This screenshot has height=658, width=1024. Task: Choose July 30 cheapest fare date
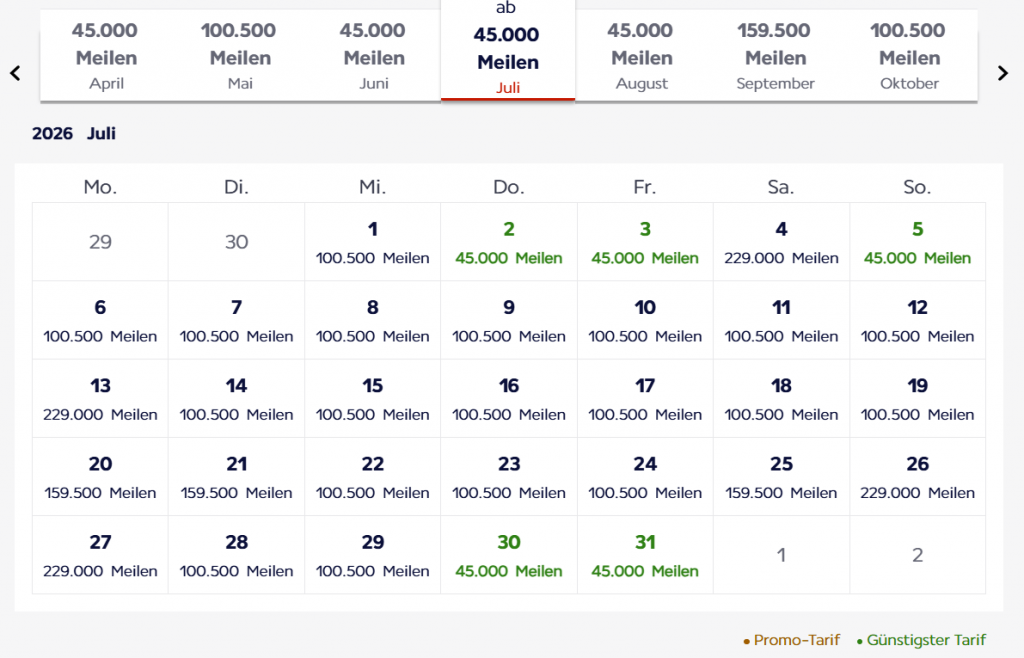(x=509, y=555)
